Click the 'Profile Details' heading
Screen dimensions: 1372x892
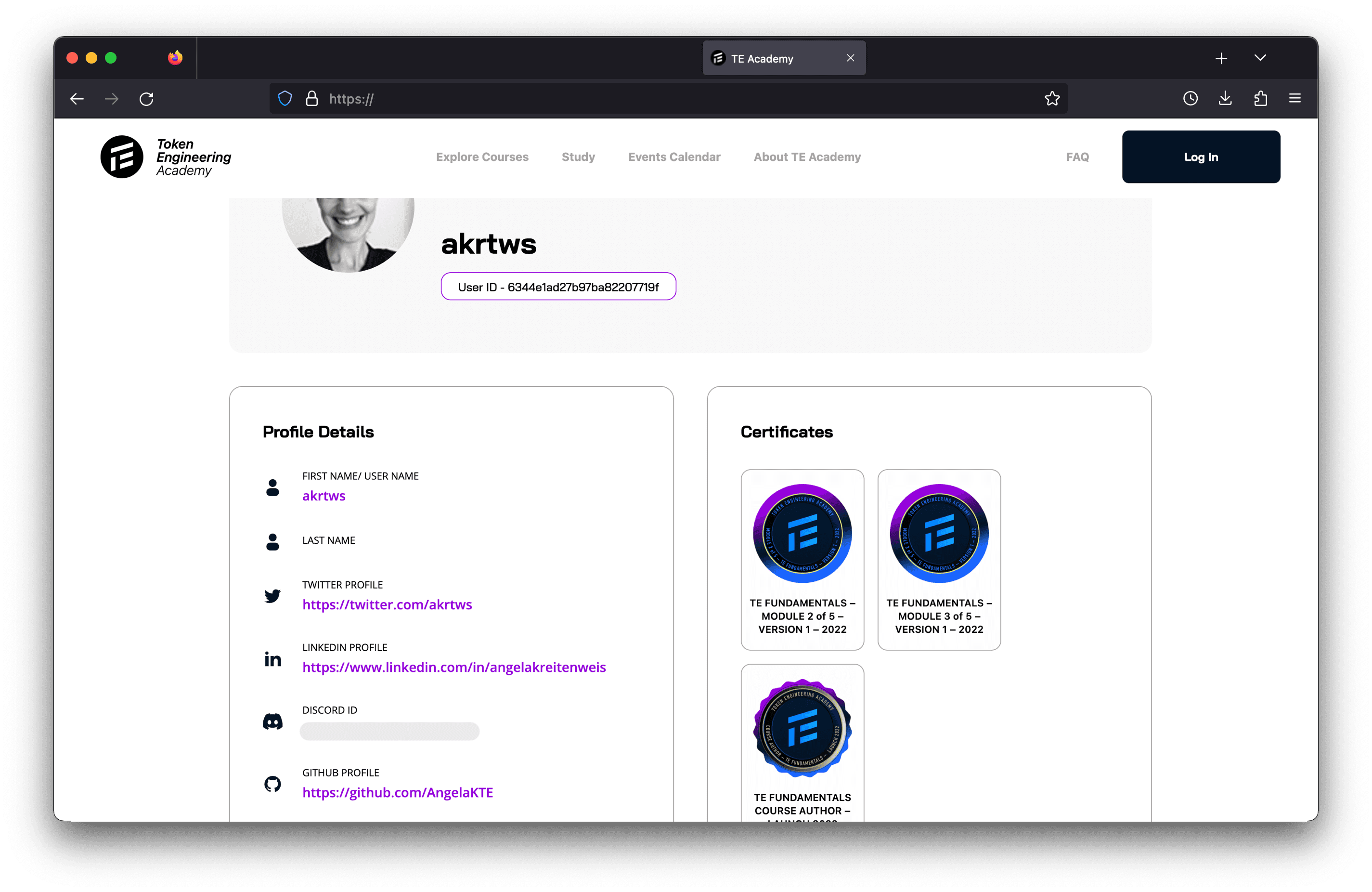(318, 432)
